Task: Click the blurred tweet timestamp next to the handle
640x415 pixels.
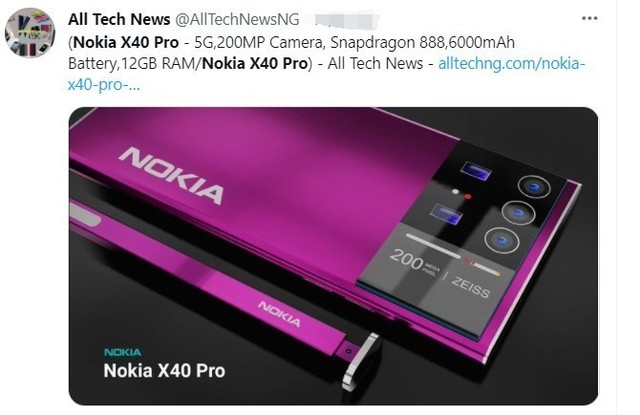Action: (347, 19)
